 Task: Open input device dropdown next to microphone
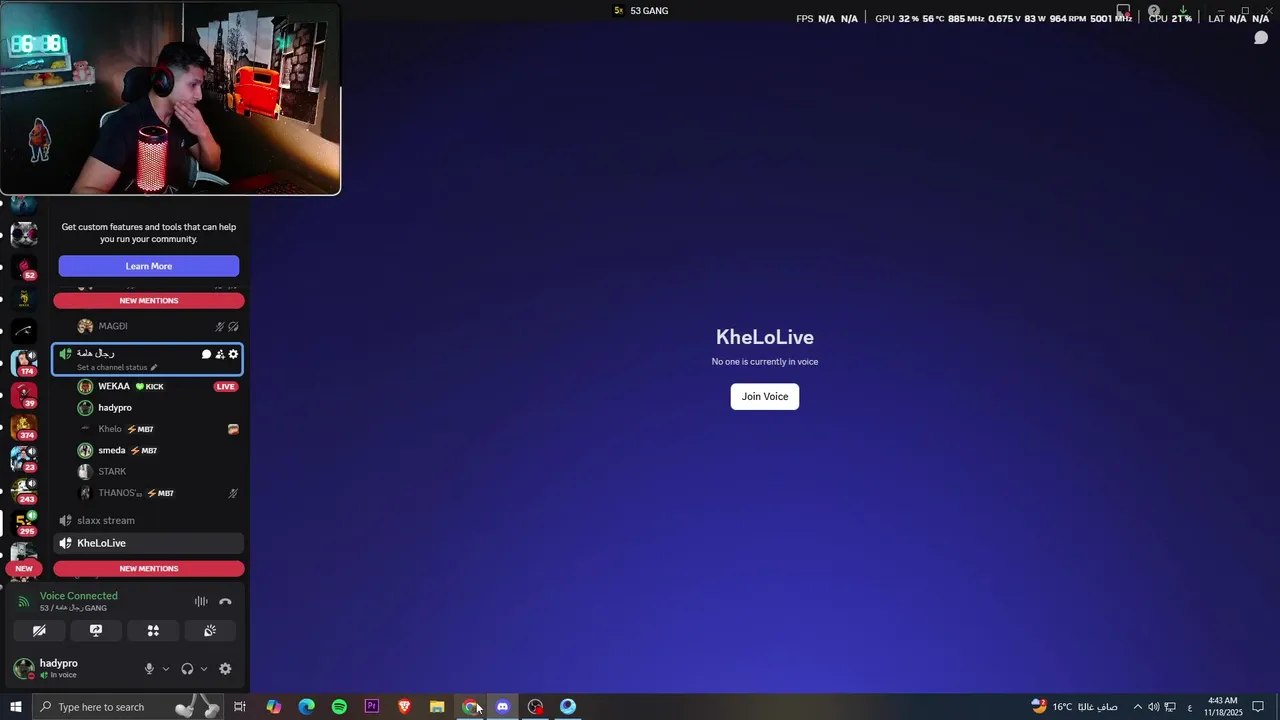click(166, 669)
